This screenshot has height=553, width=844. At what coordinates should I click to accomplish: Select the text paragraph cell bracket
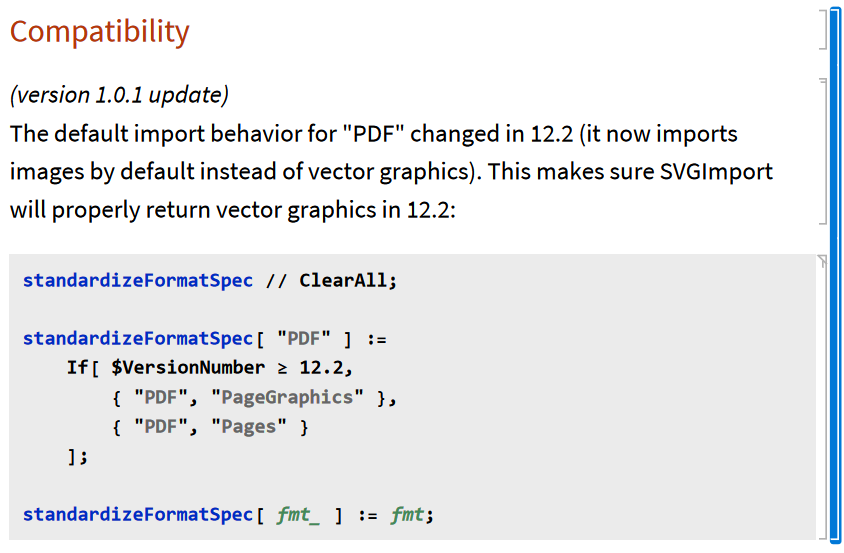(824, 151)
